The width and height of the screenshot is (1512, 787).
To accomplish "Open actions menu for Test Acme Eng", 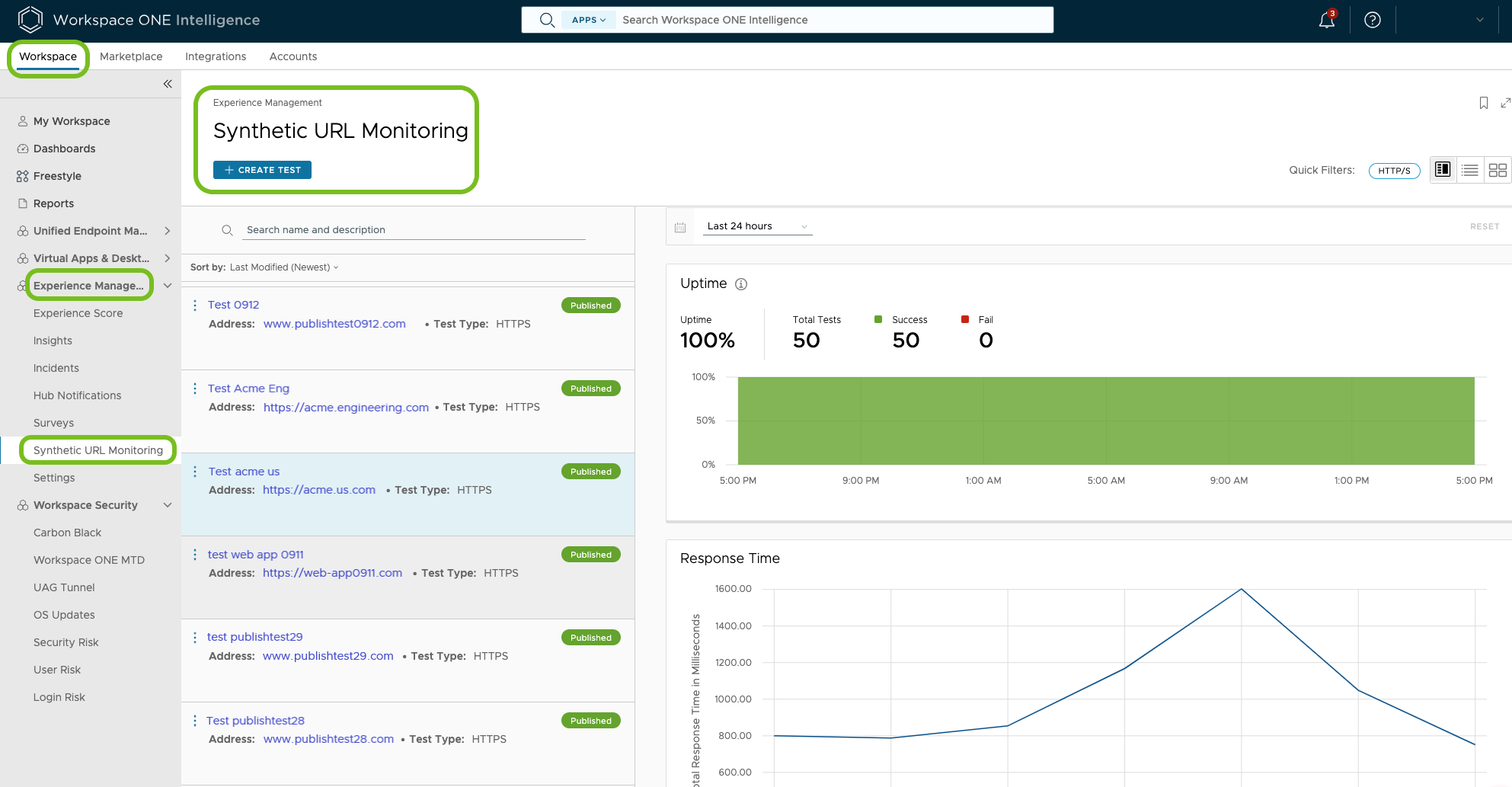I will [195, 389].
